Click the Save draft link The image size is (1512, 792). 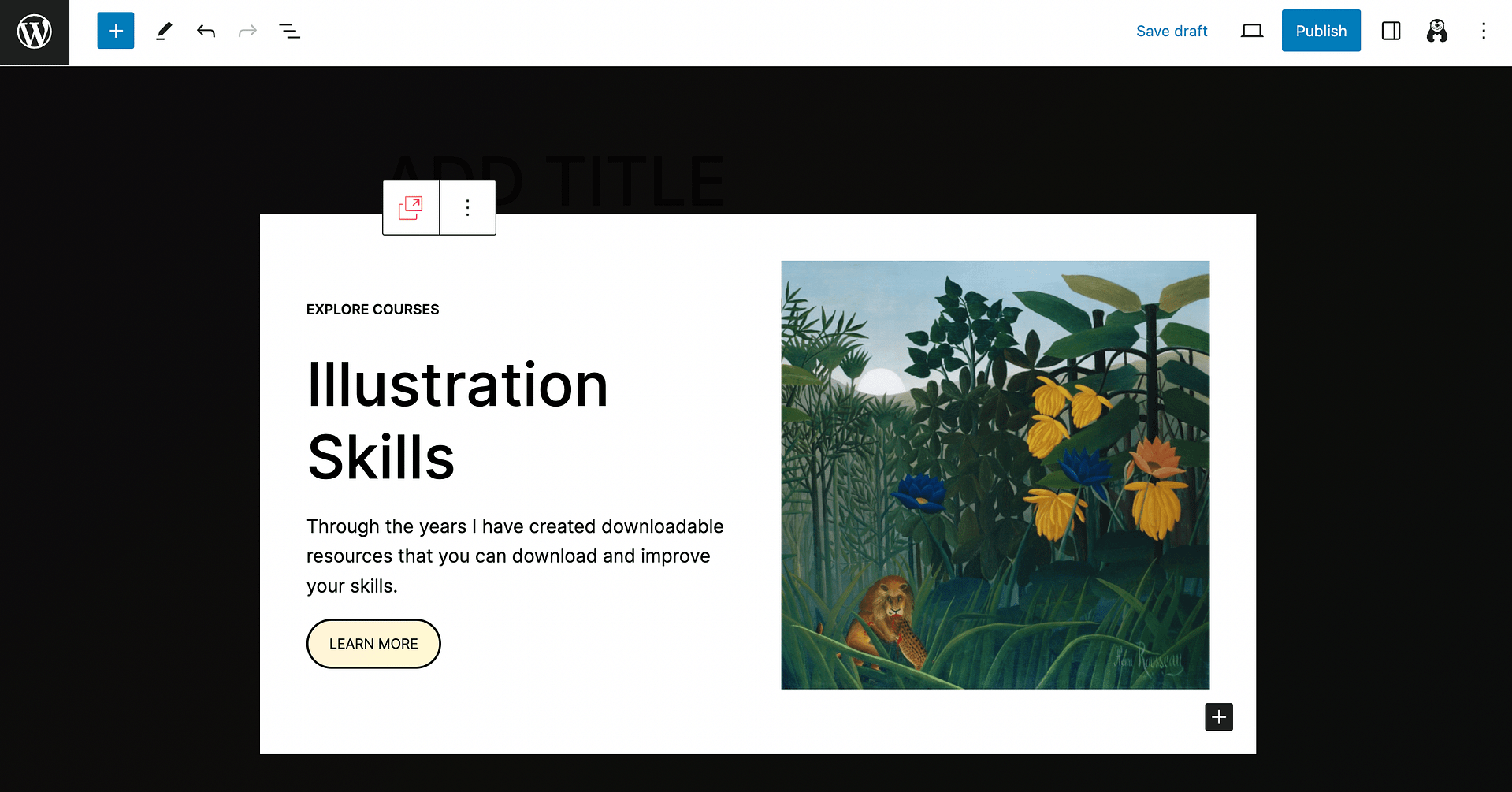point(1172,31)
